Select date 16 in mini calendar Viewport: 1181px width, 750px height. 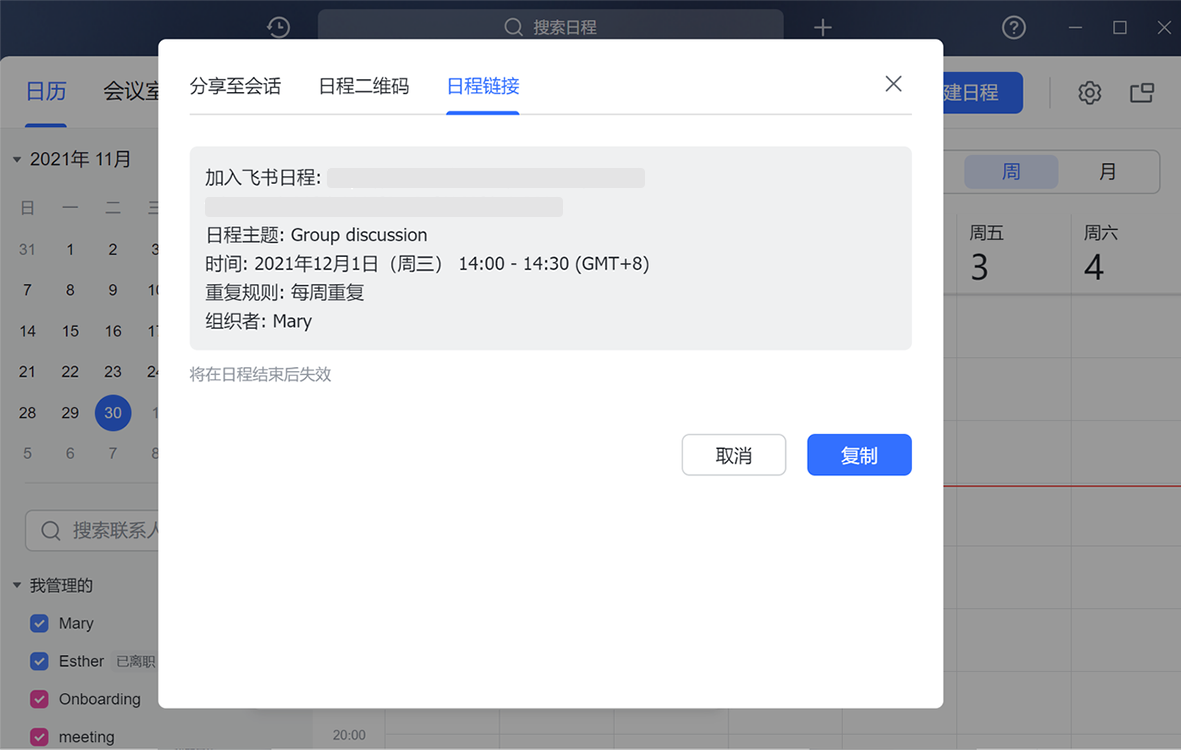click(113, 331)
